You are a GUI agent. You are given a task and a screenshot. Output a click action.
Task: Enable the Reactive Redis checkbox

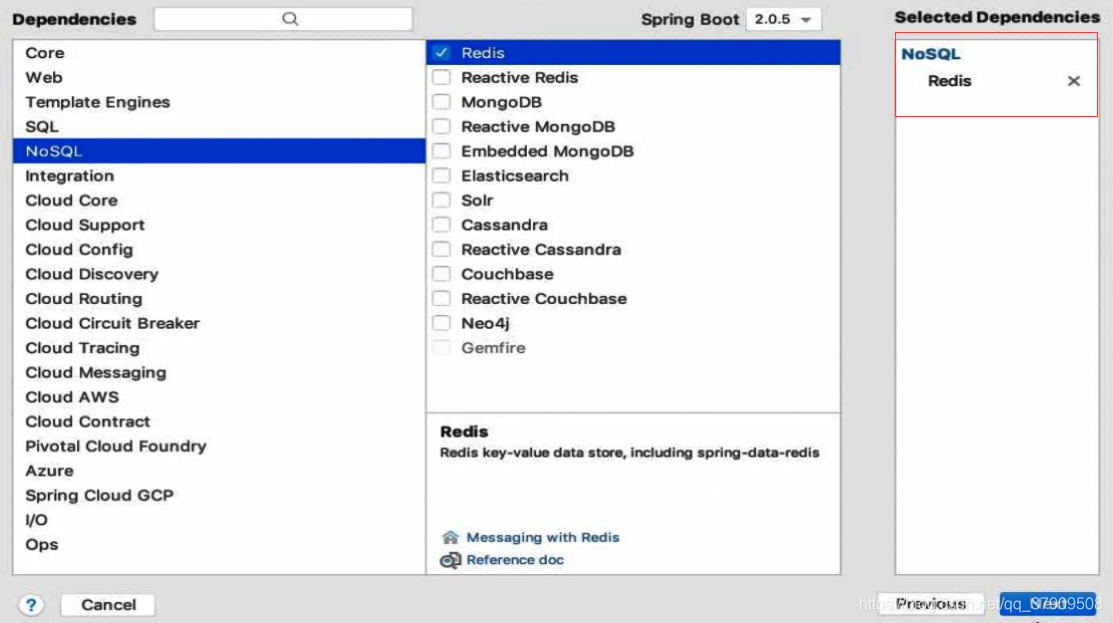(442, 77)
